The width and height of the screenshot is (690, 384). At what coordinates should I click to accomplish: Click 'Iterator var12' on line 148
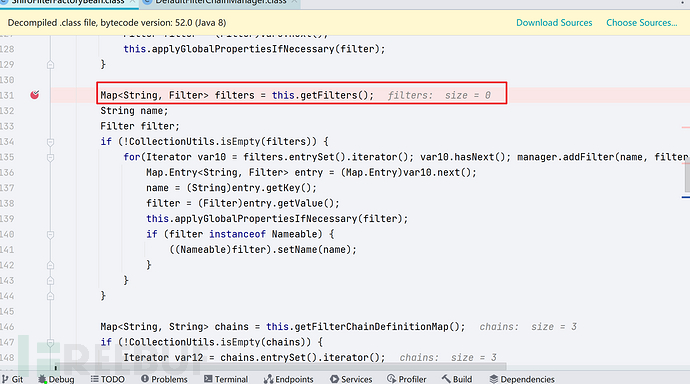point(163,357)
